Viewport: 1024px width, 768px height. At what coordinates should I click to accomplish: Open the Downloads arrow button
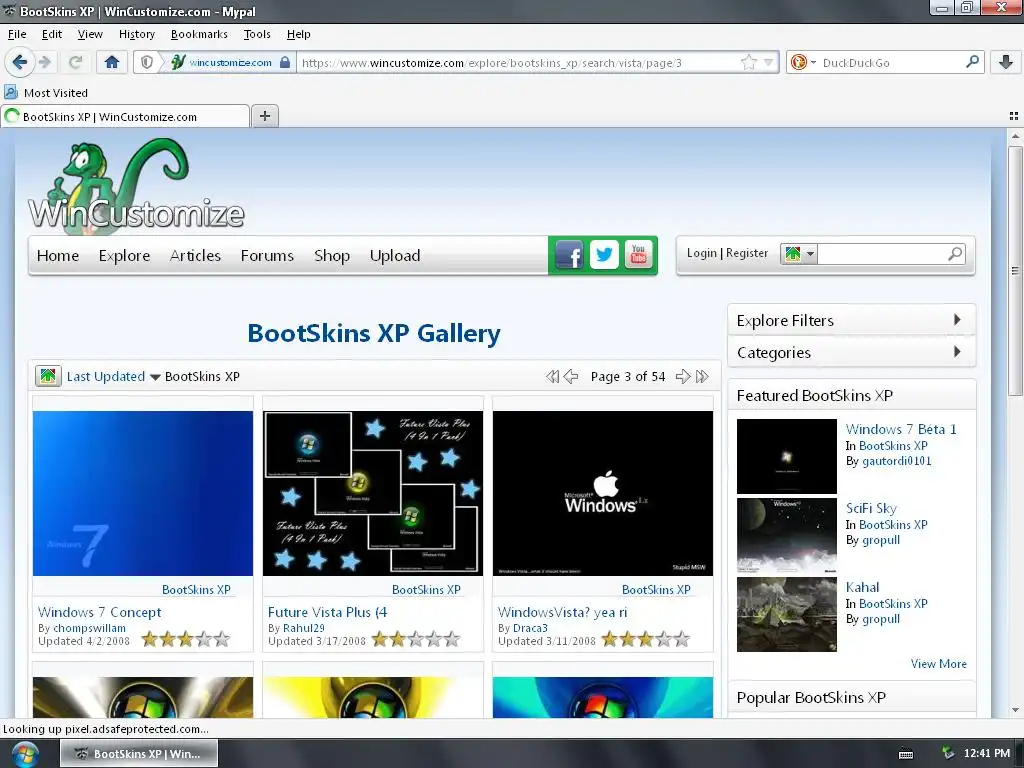[x=1006, y=62]
